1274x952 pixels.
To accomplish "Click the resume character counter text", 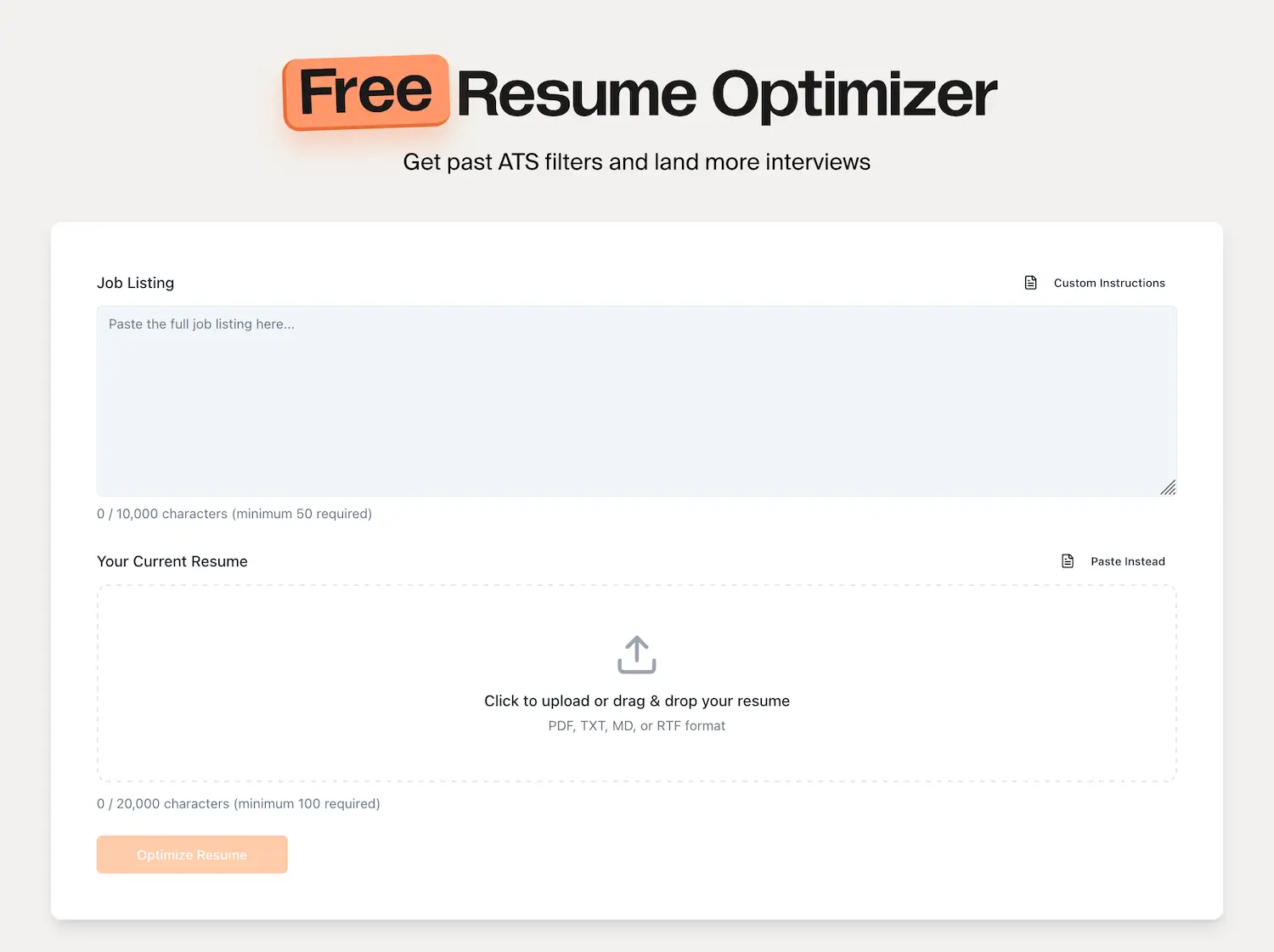I will [239, 803].
